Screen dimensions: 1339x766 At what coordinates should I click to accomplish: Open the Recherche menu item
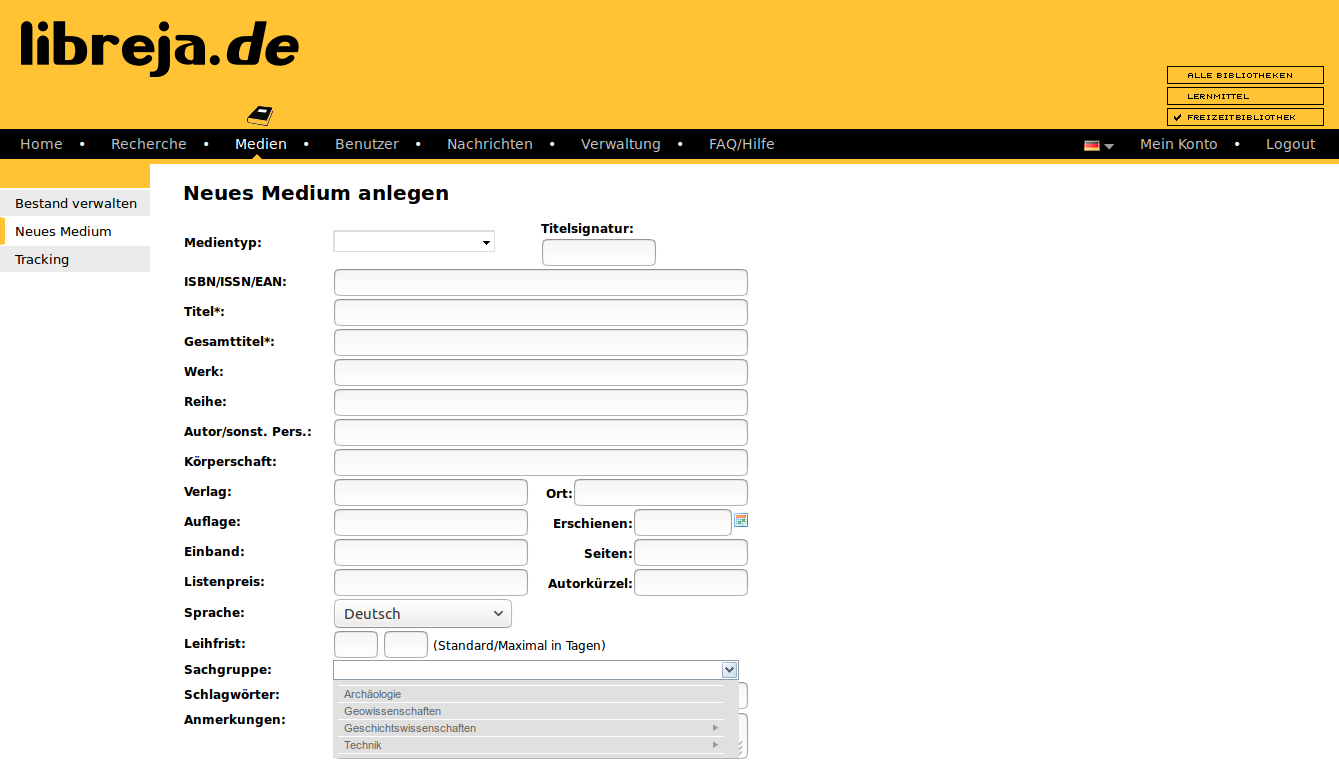pos(148,144)
